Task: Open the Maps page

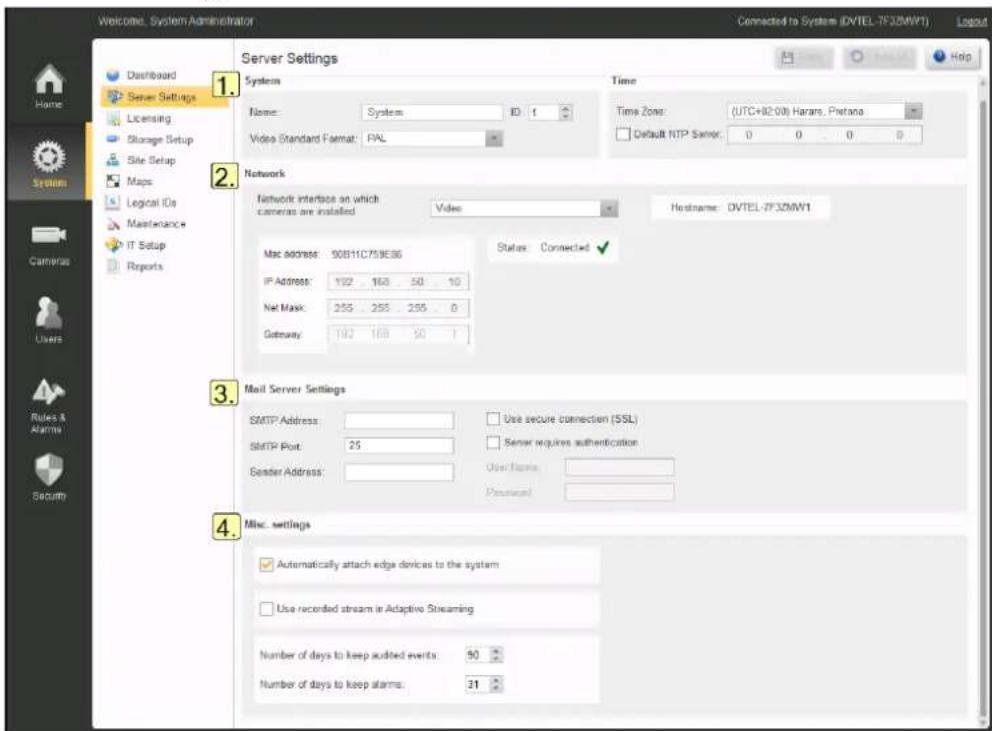Action: [x=139, y=182]
